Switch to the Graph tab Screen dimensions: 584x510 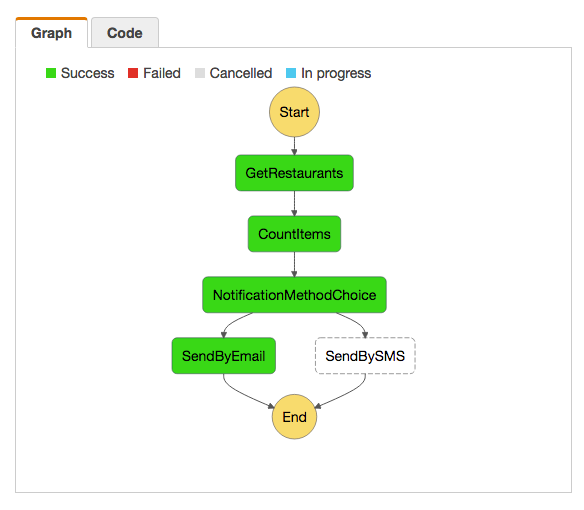point(51,33)
